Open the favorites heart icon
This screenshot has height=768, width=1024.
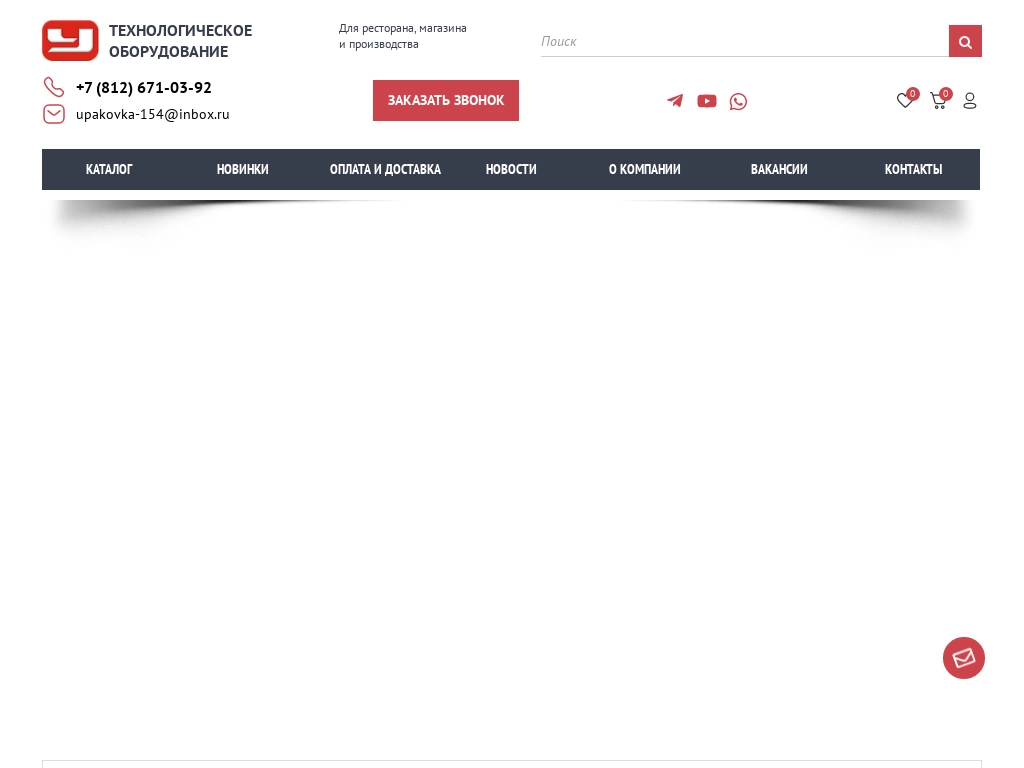[905, 101]
